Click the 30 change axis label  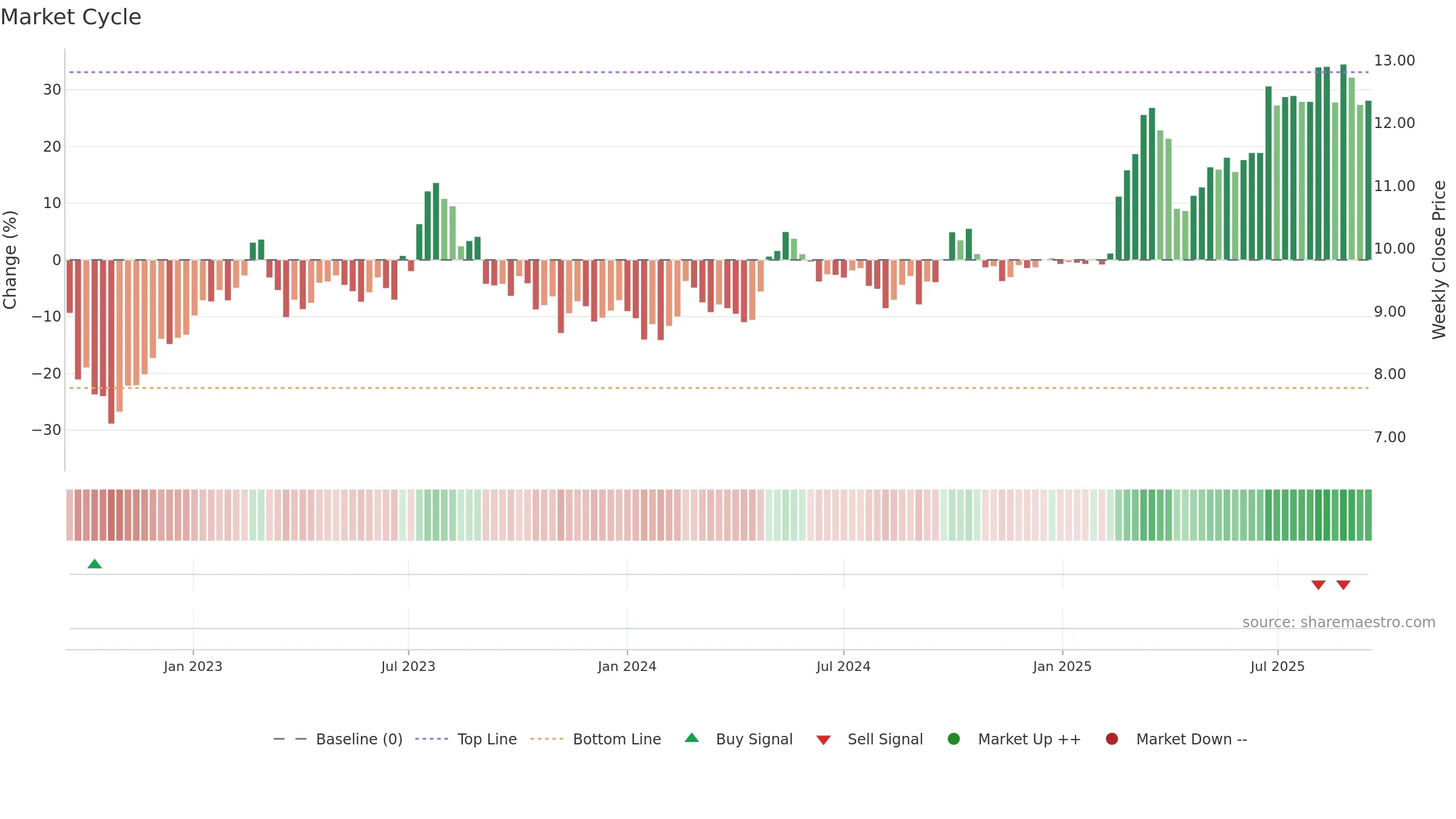pyautogui.click(x=52, y=90)
